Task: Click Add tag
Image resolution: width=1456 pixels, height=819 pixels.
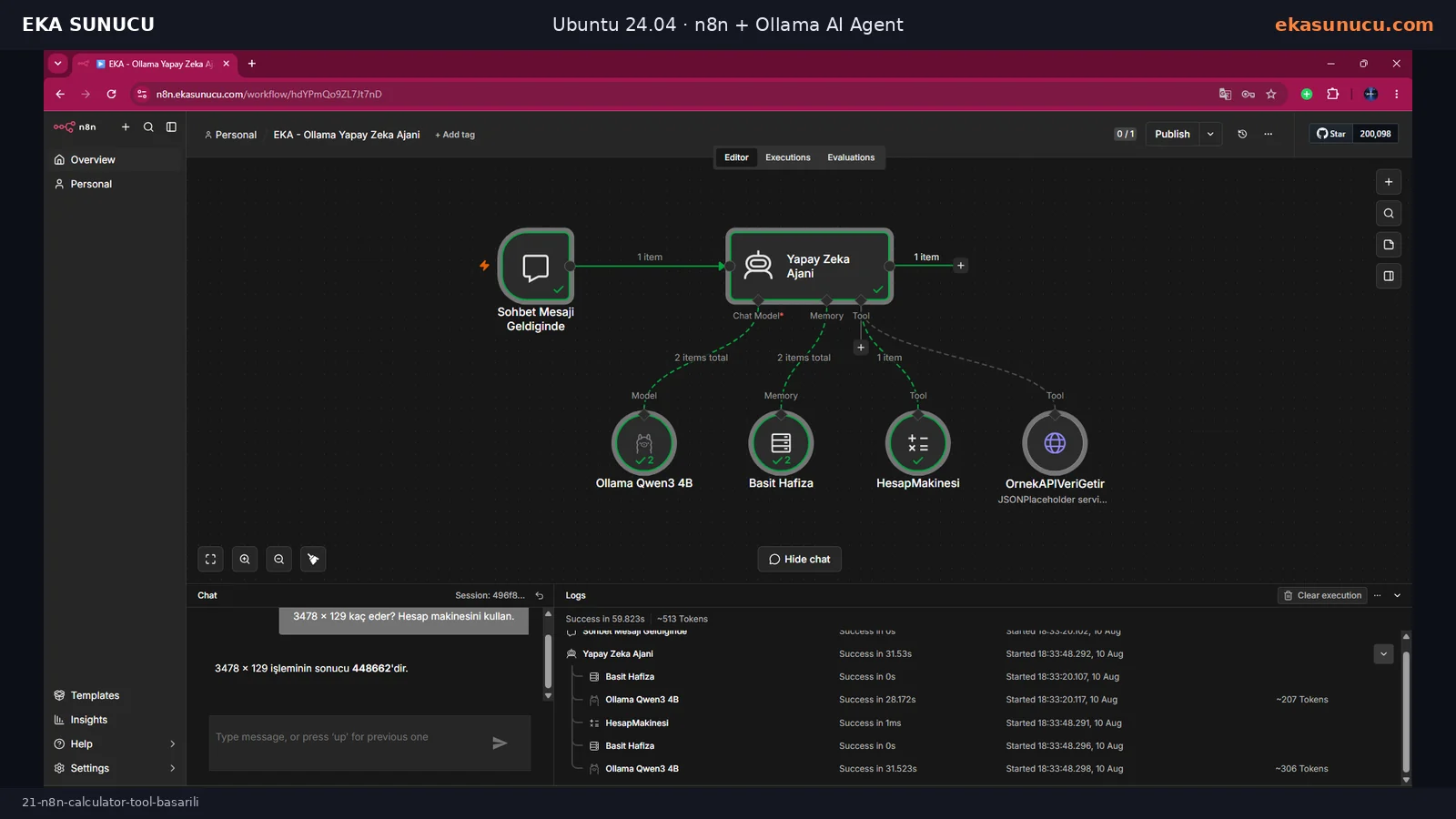Action: (x=455, y=135)
